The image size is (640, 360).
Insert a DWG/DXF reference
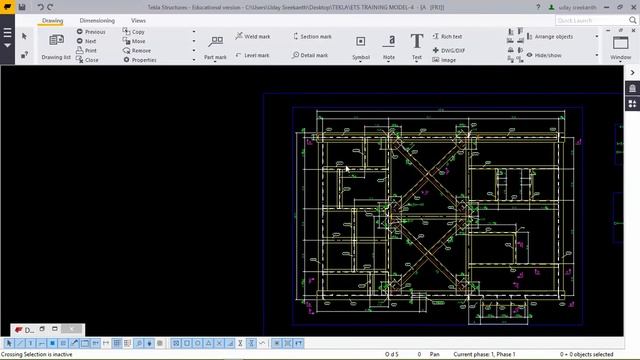449,50
